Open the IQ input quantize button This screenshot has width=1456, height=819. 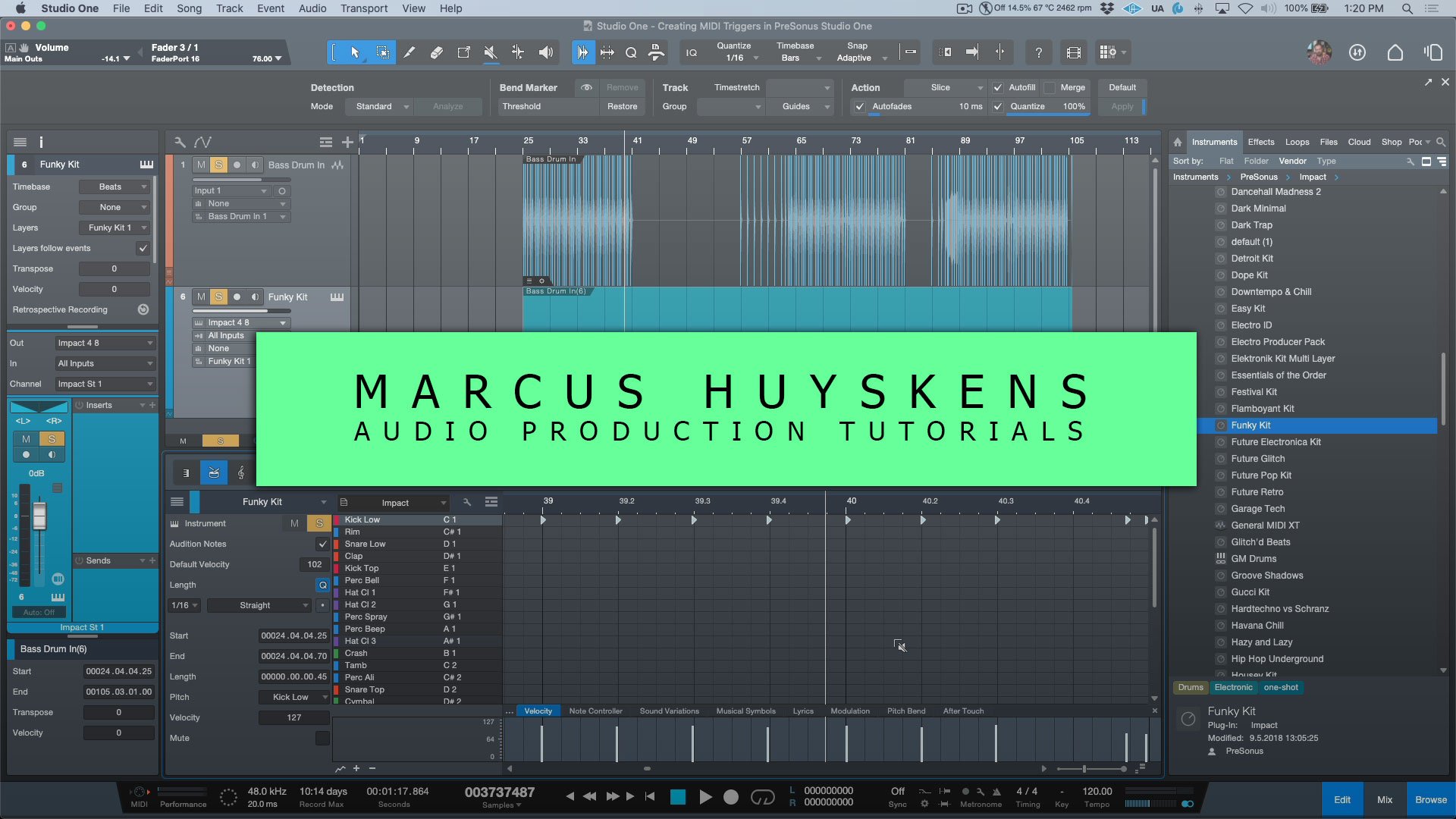[x=692, y=52]
